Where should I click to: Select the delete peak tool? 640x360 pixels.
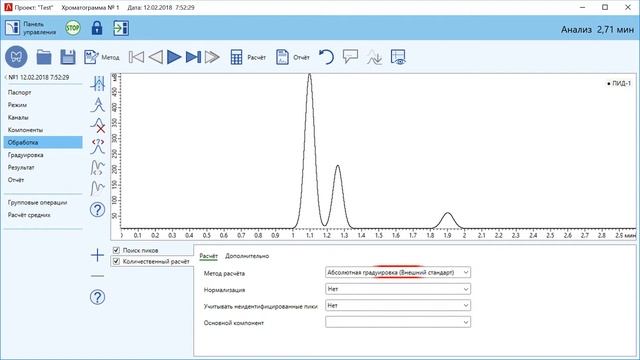[98, 125]
